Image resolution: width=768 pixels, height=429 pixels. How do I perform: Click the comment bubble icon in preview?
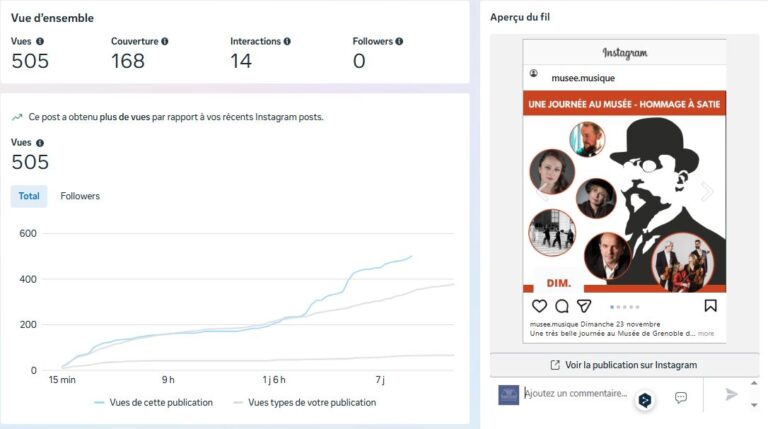pos(562,306)
